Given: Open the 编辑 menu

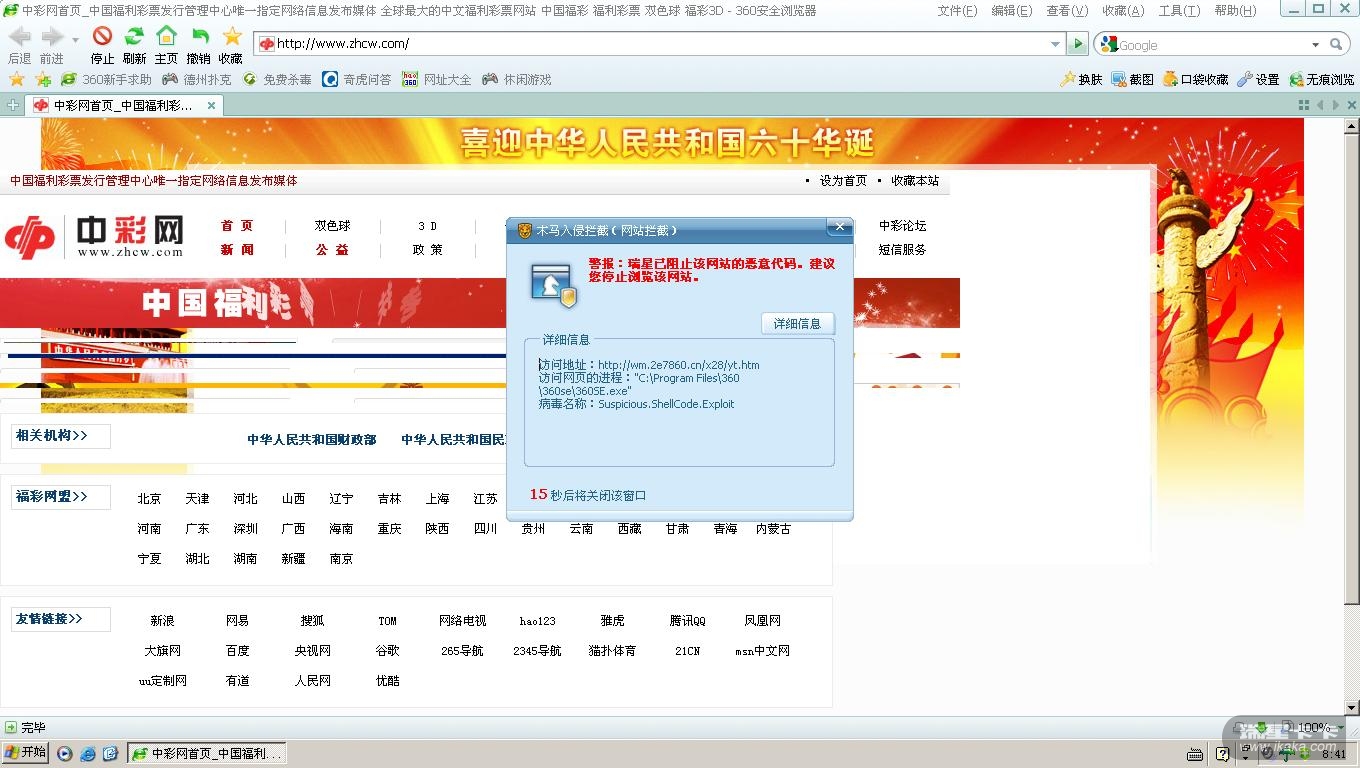Looking at the screenshot, I should pyautogui.click(x=1011, y=11).
